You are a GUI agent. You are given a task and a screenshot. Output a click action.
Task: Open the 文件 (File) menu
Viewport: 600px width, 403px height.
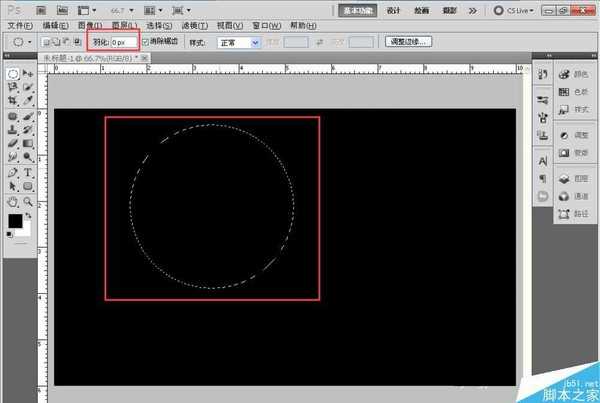pos(20,25)
